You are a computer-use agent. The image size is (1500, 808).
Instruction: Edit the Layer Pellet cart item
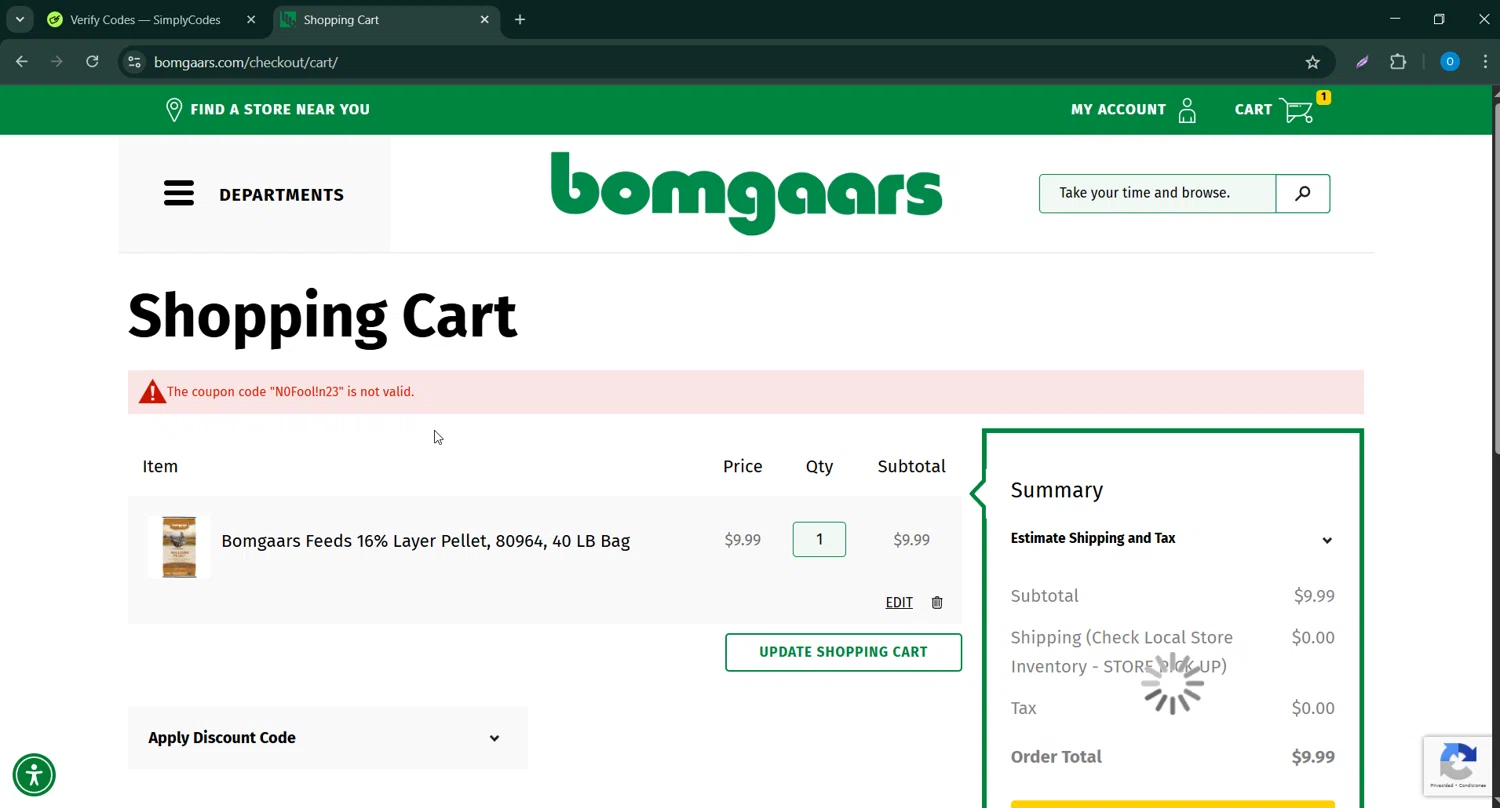point(899,602)
